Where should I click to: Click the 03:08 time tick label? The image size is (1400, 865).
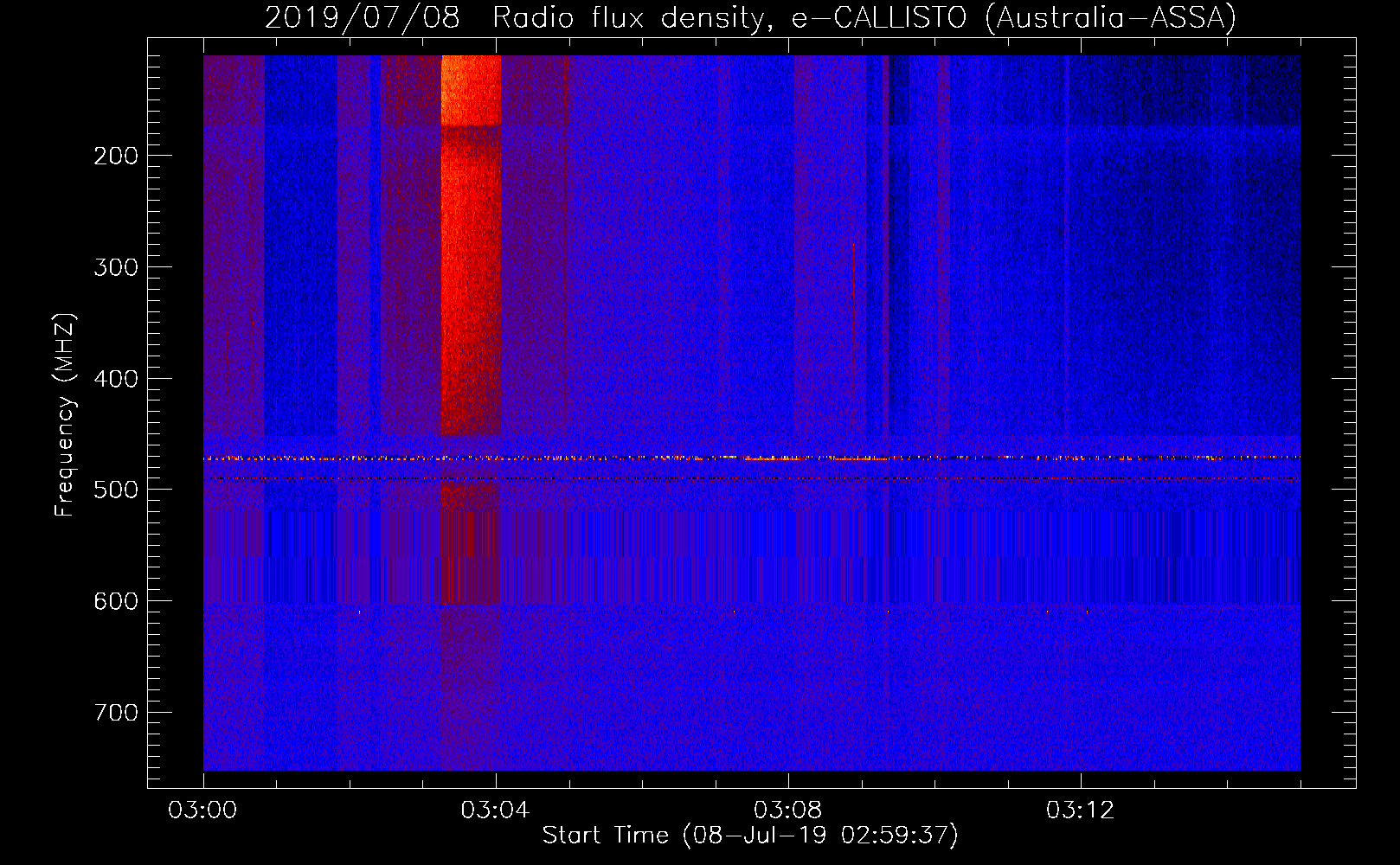tap(787, 811)
